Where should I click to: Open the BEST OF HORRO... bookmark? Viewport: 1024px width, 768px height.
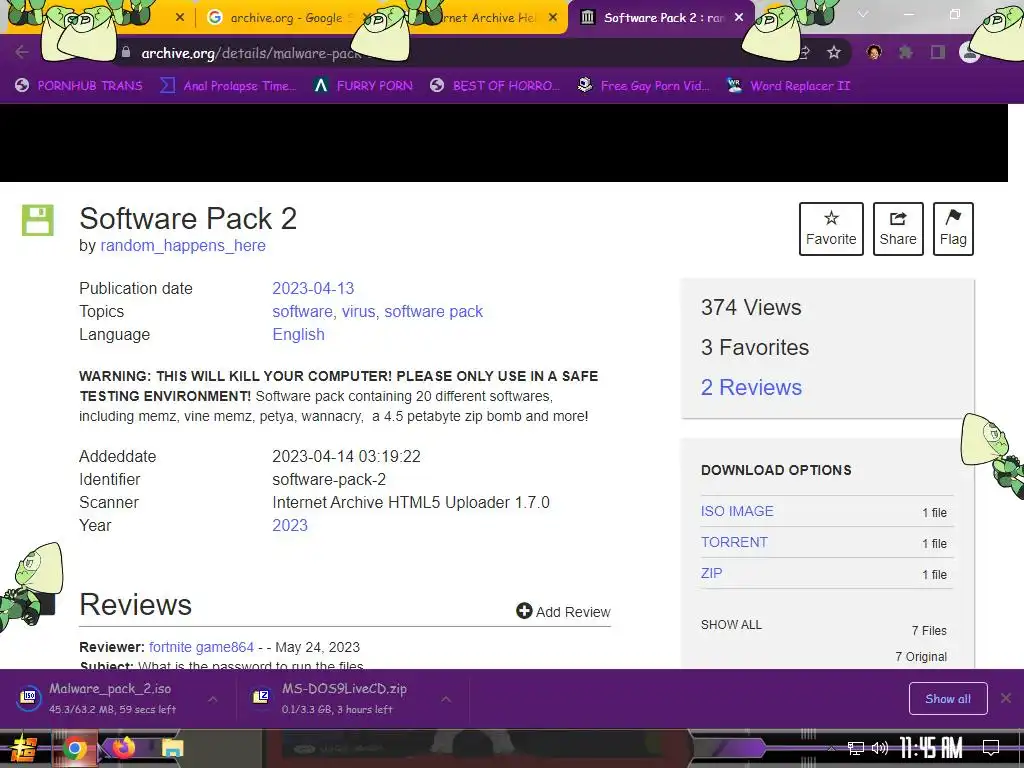coord(495,86)
